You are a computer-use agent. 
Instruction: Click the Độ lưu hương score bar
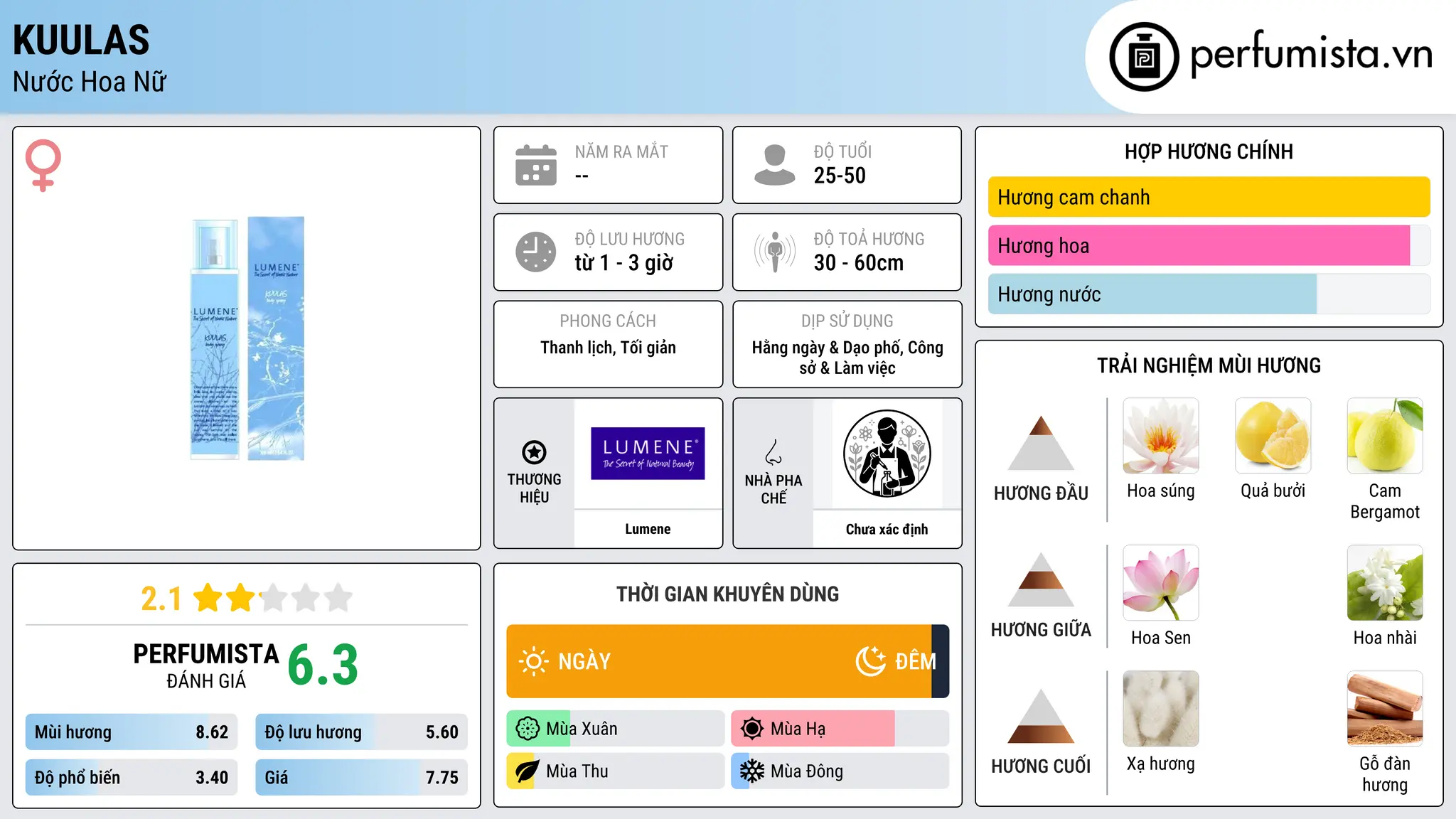pos(362,732)
